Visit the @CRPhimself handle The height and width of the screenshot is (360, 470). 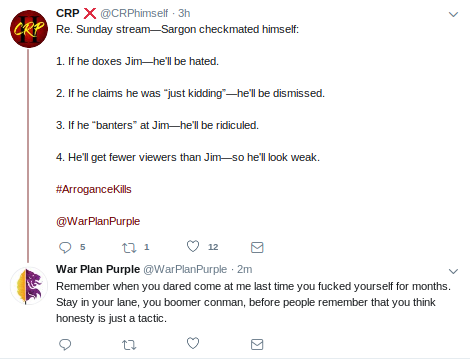coord(134,13)
